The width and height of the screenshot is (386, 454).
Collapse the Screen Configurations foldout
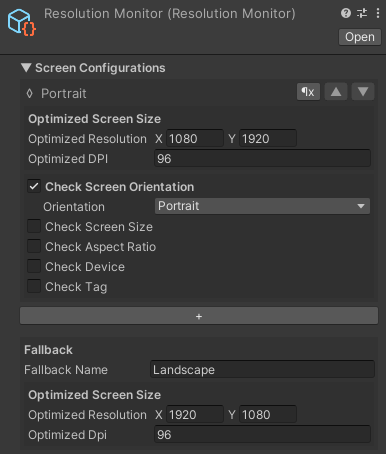[x=26, y=68]
